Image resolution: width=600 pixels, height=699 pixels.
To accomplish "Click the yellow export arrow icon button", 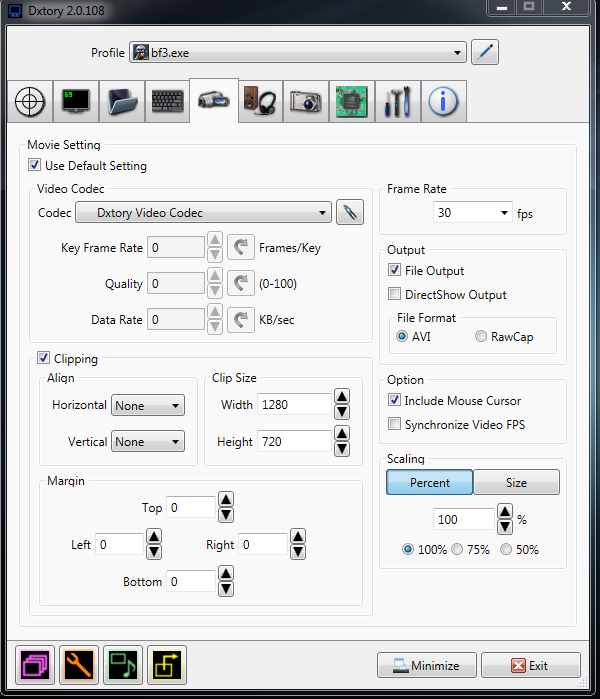I will click(167, 665).
